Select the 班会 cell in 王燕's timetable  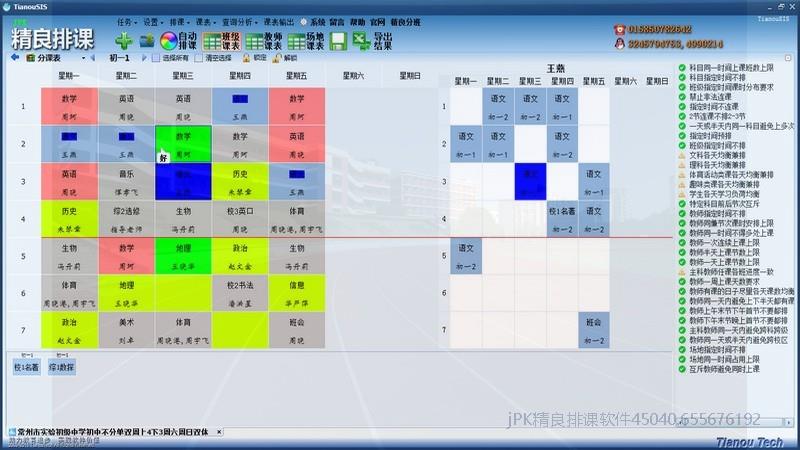(593, 331)
